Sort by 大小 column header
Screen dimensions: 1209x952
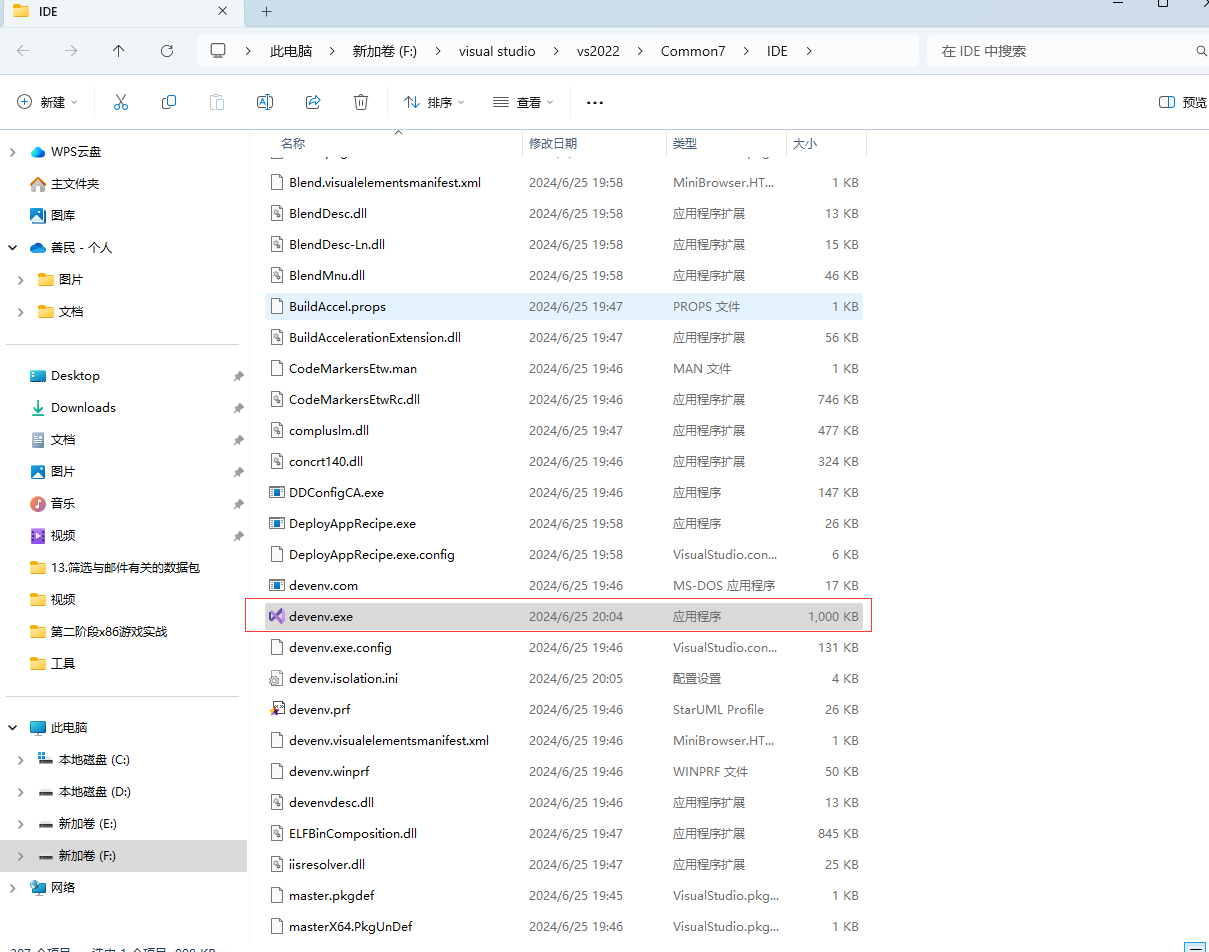[805, 144]
